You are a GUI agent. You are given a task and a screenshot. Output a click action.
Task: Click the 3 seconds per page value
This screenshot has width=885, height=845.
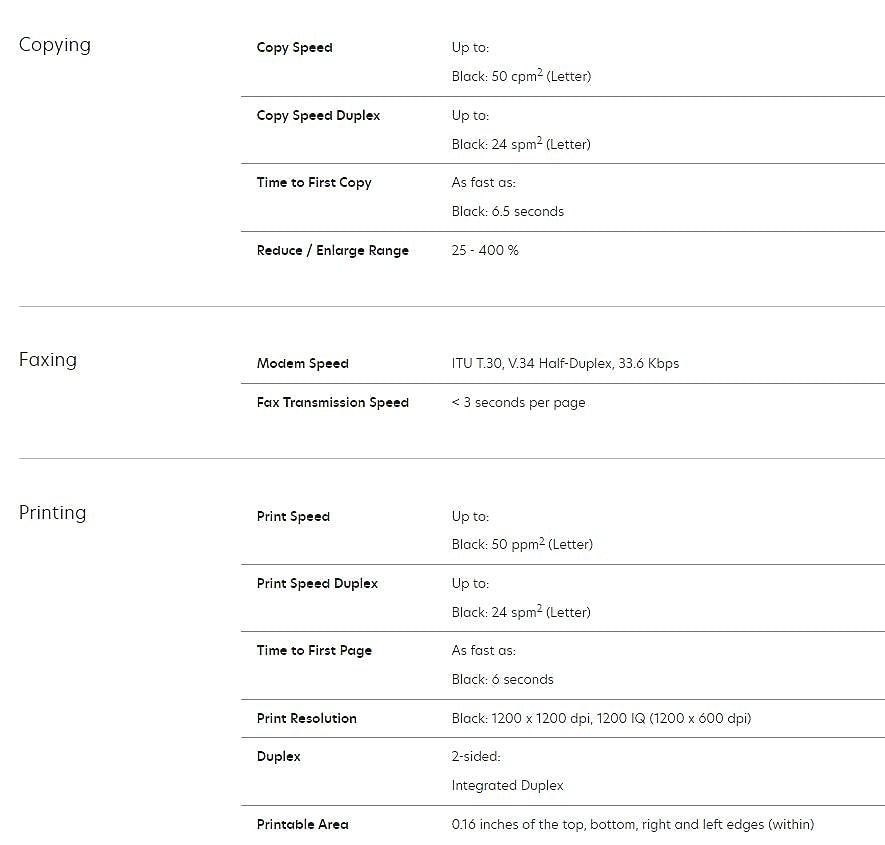coord(518,403)
